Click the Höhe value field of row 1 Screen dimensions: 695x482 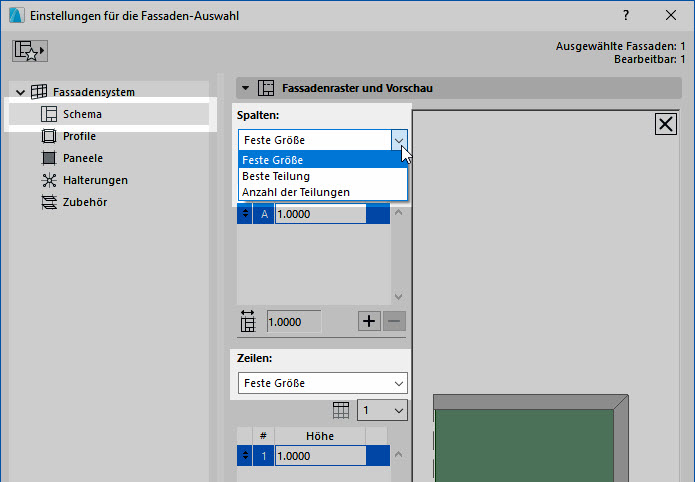(x=320, y=456)
